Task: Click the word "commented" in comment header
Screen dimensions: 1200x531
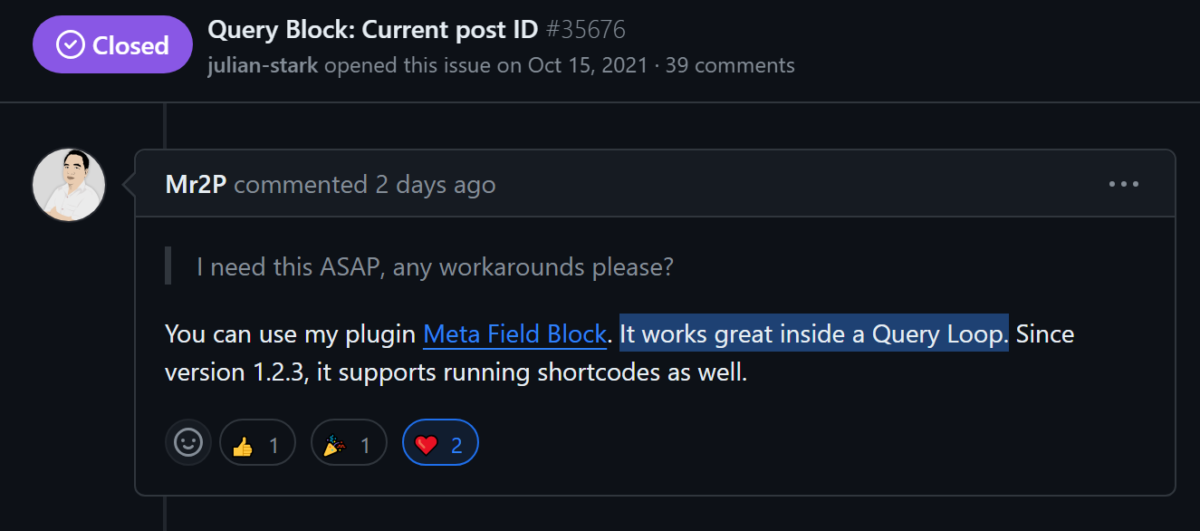Action: click(300, 185)
